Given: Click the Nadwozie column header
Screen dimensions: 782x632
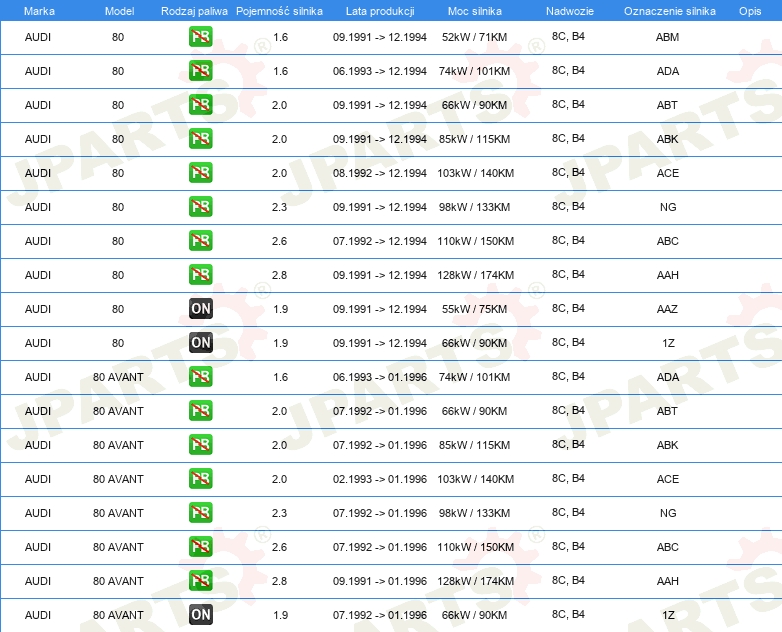Looking at the screenshot, I should click(570, 11).
